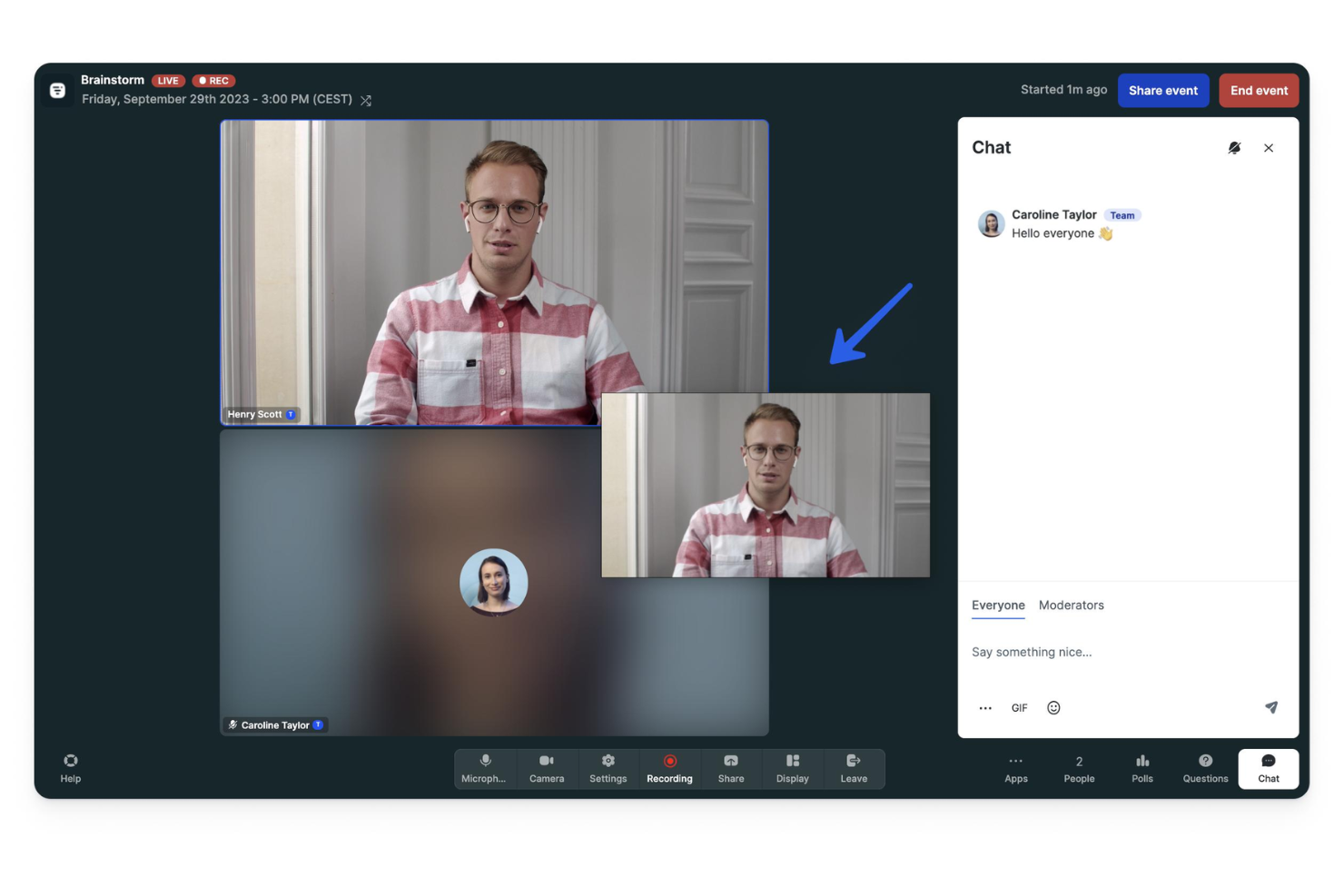The image size is (1344, 896).
Task: Switch to the Moderators chat tab
Action: 1071,606
